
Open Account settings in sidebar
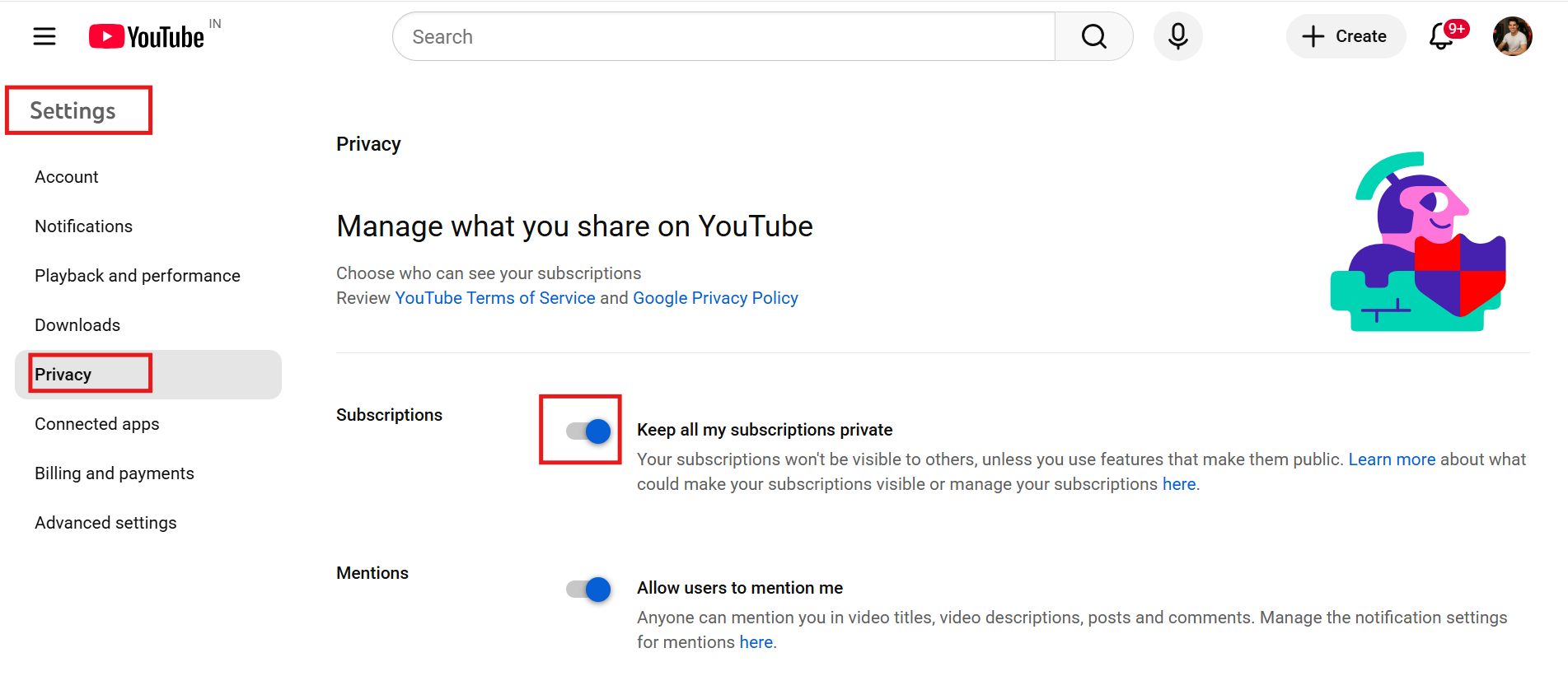[67, 177]
